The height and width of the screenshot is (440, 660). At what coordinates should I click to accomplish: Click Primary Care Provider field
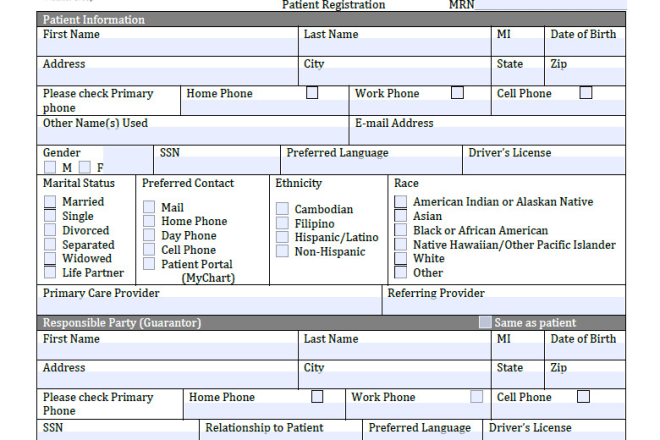tap(209, 306)
